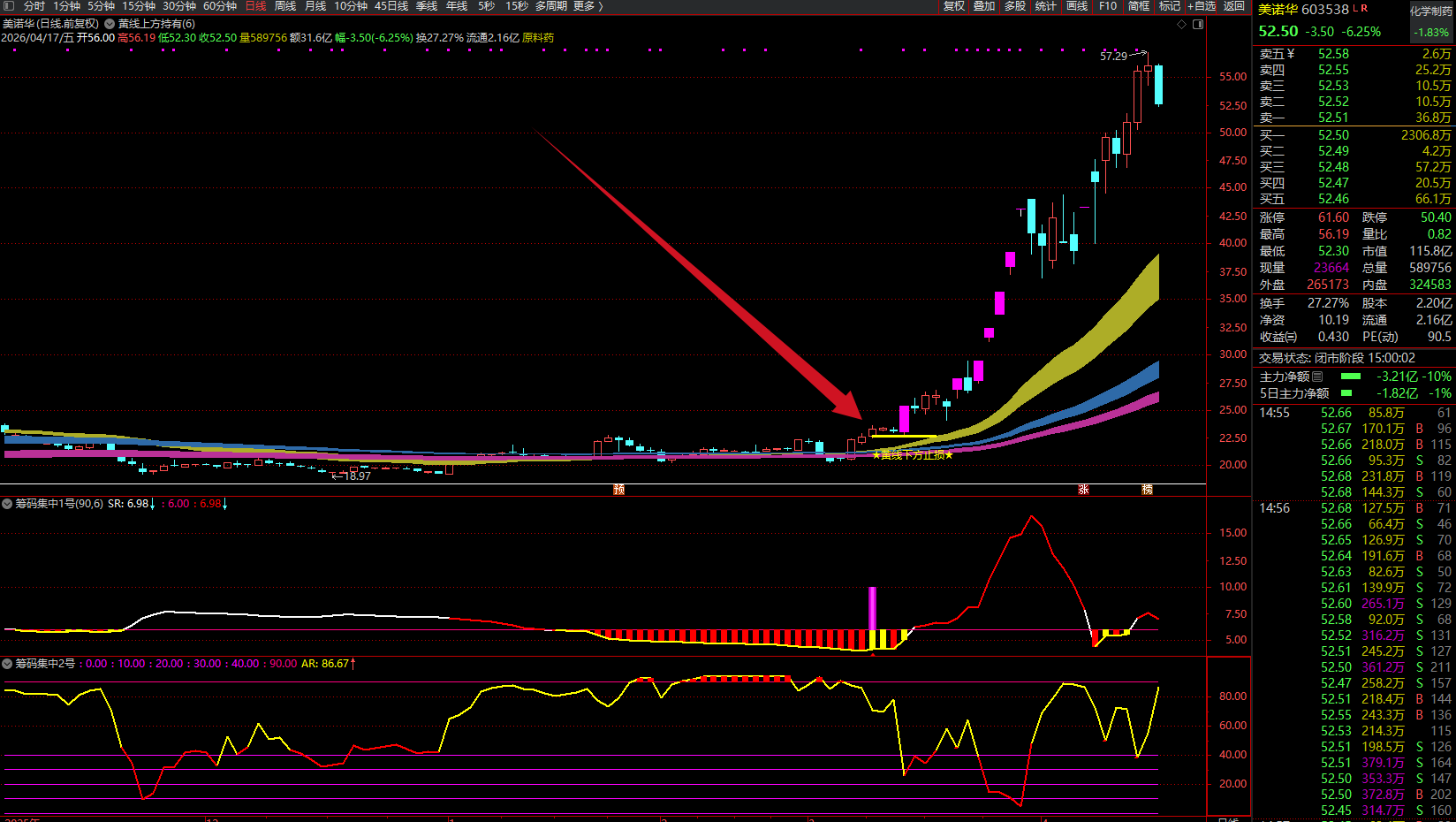Image resolution: width=1456 pixels, height=822 pixels.
Task: Click the panel layout icon at top-left
Action: pos(9,6)
